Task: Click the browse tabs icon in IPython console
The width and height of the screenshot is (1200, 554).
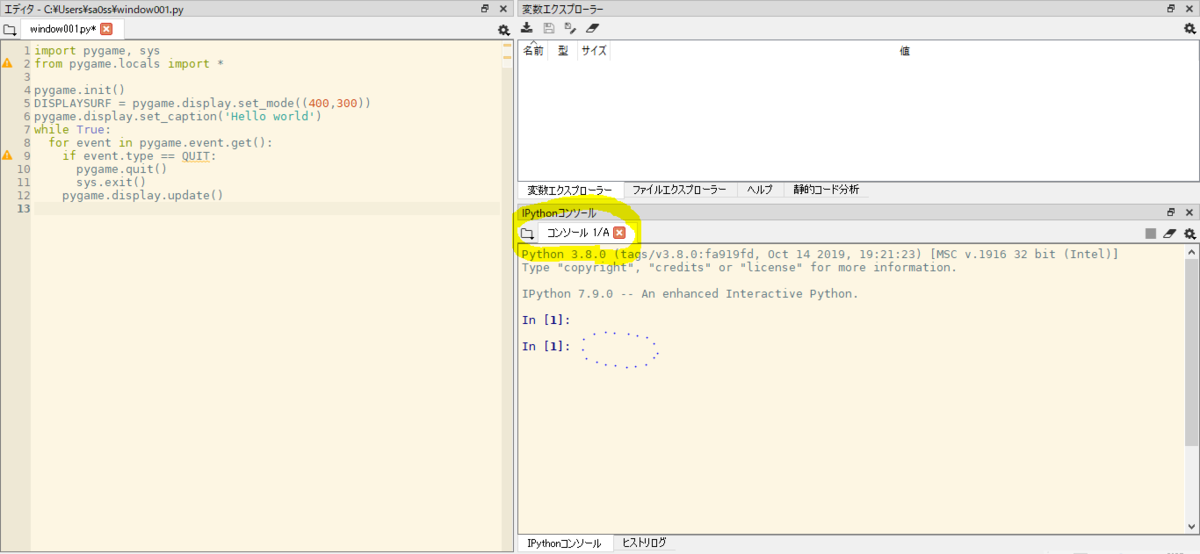Action: 527,233
